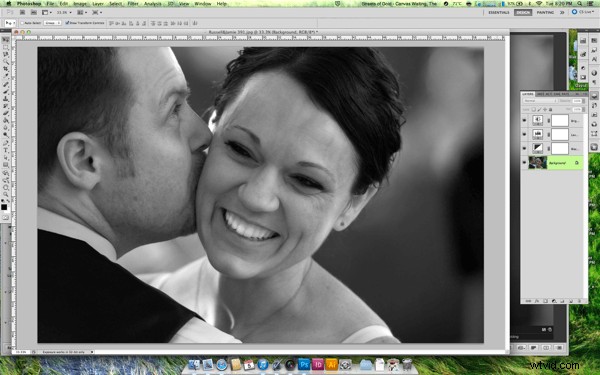Select the Crop tool
Image resolution: width=600 pixels, height=375 pixels.
[5, 69]
